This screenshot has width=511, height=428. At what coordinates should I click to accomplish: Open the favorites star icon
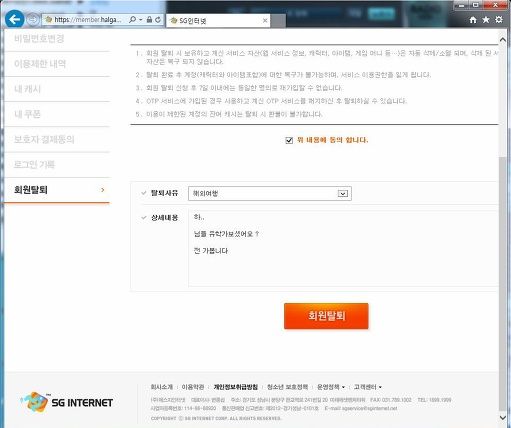click(x=486, y=20)
